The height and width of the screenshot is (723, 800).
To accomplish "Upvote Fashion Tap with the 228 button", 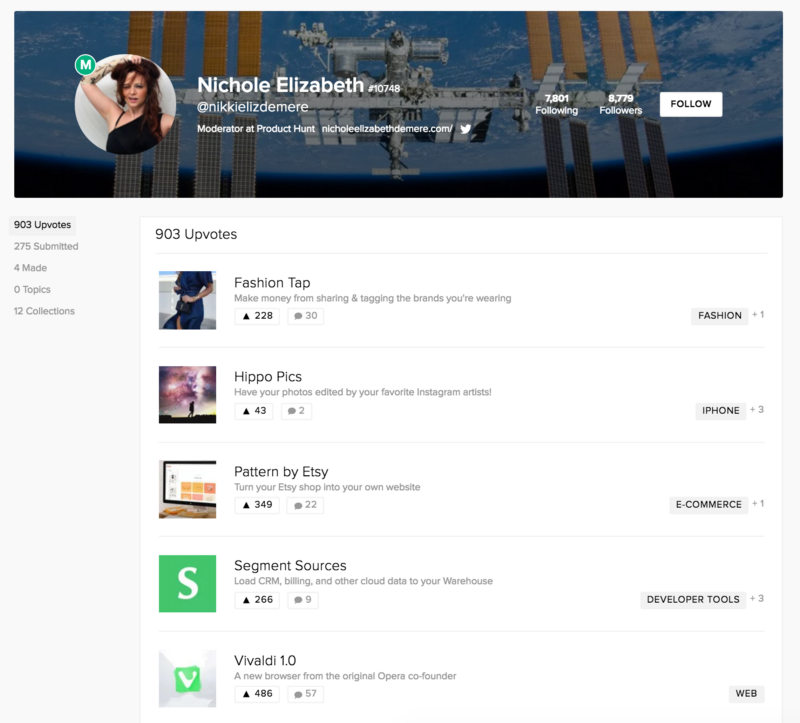I will point(257,316).
